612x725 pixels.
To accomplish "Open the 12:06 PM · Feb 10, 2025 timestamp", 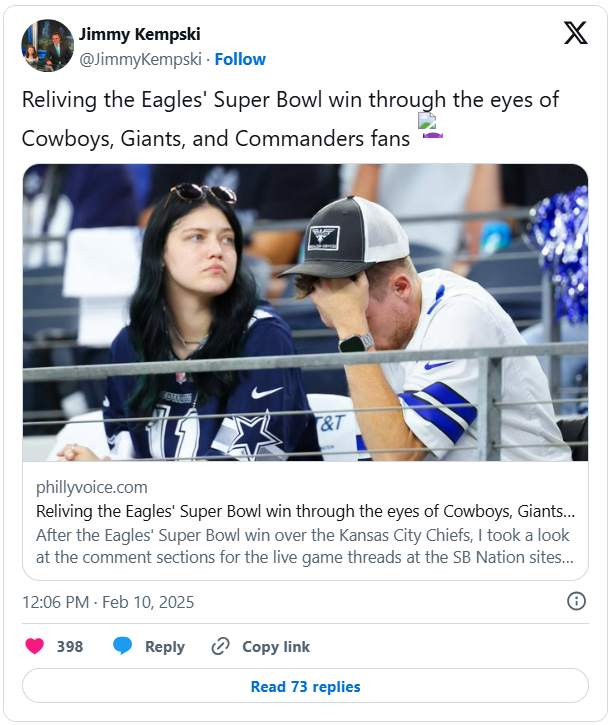I will click(108, 602).
